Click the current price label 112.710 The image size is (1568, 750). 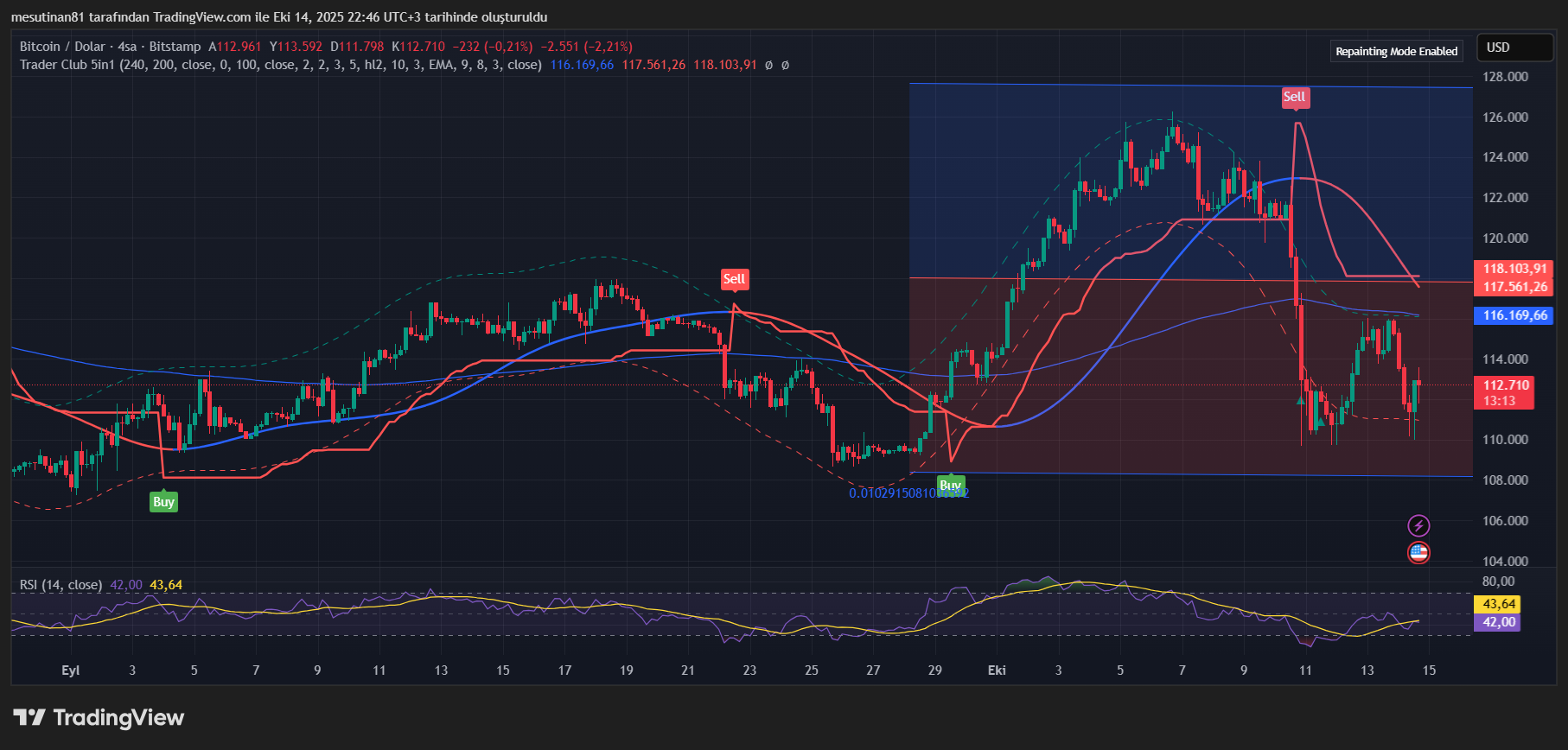click(x=1506, y=385)
